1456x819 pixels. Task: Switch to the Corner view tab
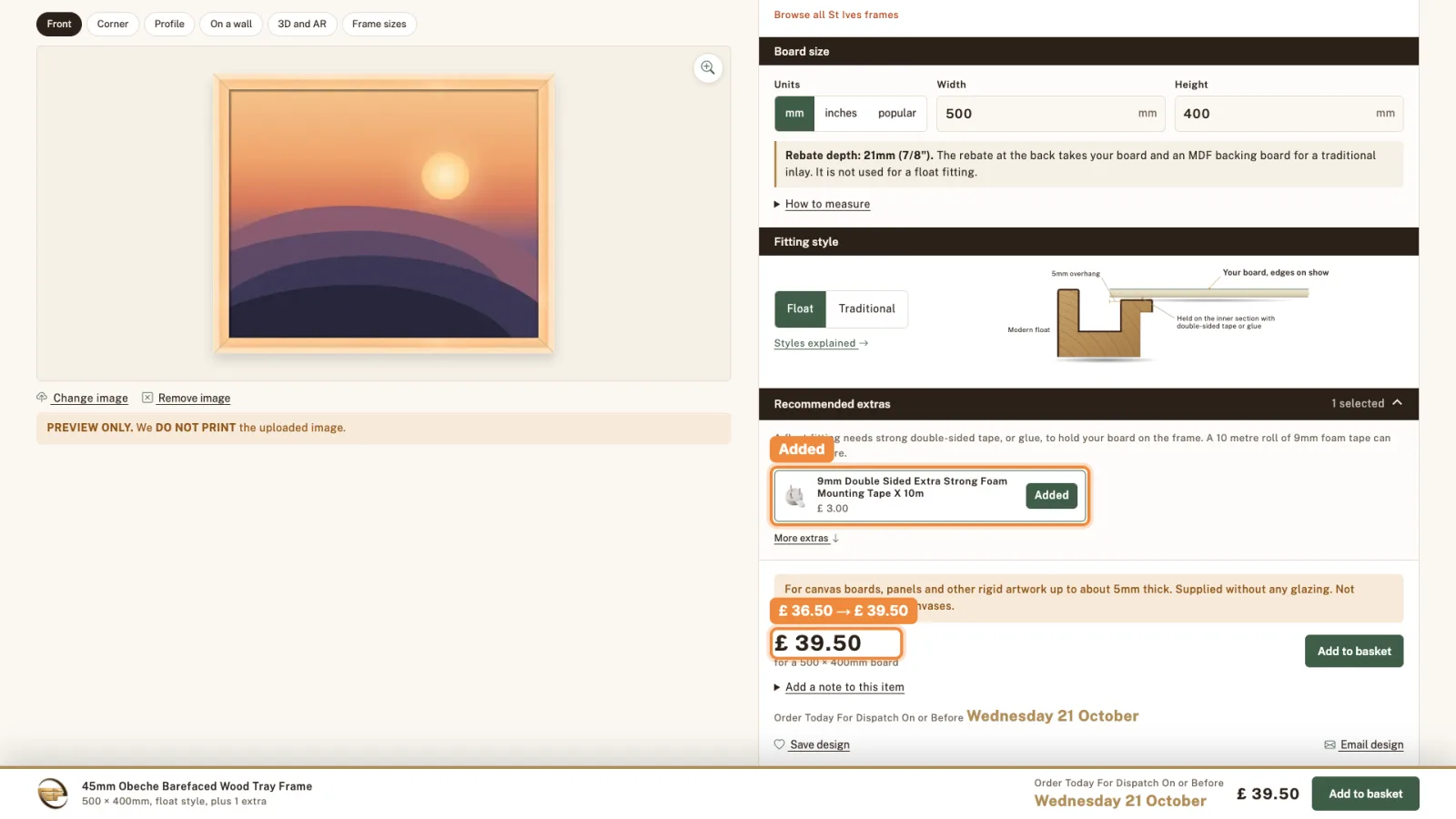(113, 25)
